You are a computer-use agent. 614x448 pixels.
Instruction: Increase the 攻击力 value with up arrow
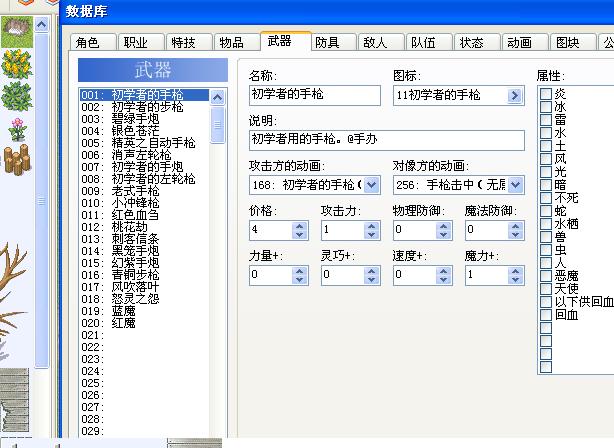(x=371, y=226)
